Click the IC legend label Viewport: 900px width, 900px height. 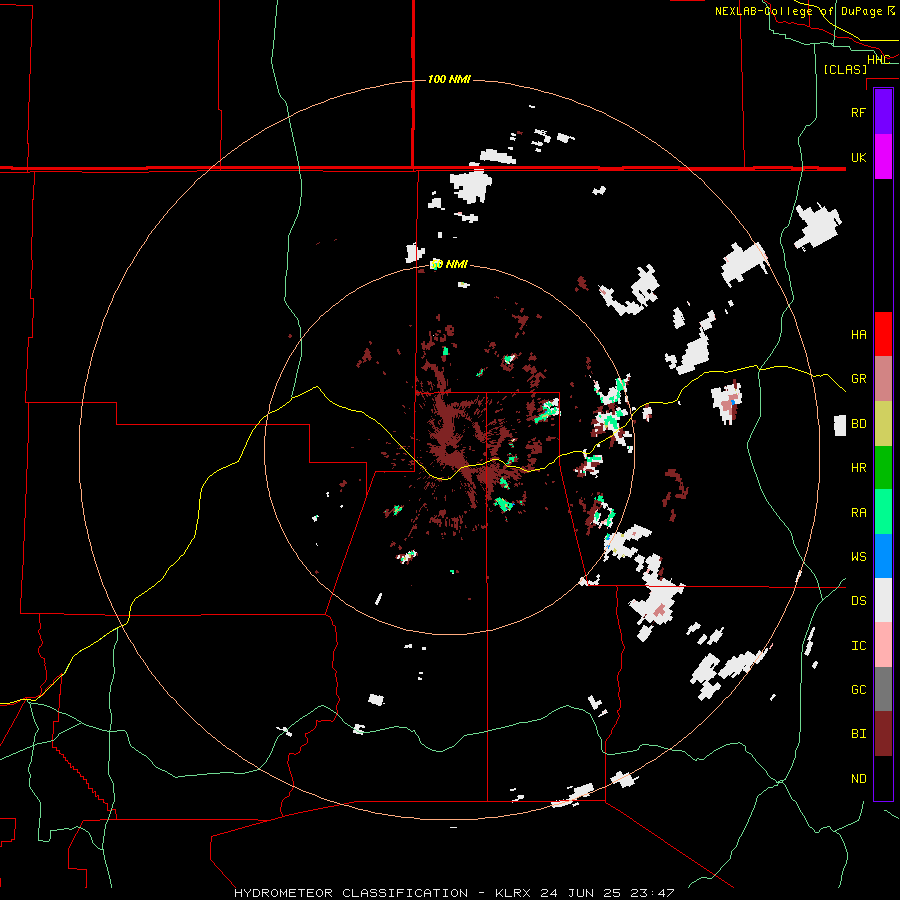858,646
